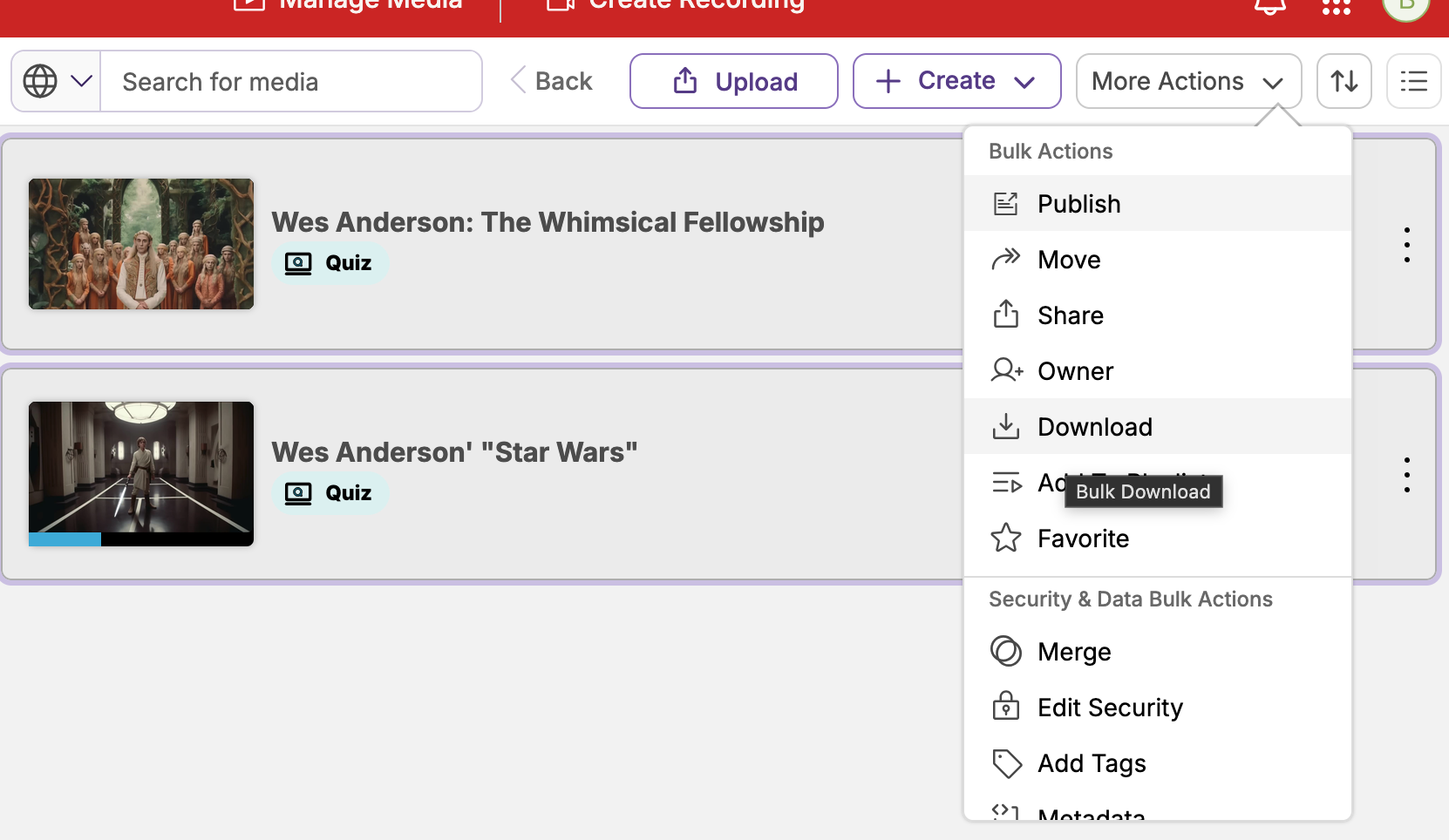Click the add-to-playlist icon

1007,482
